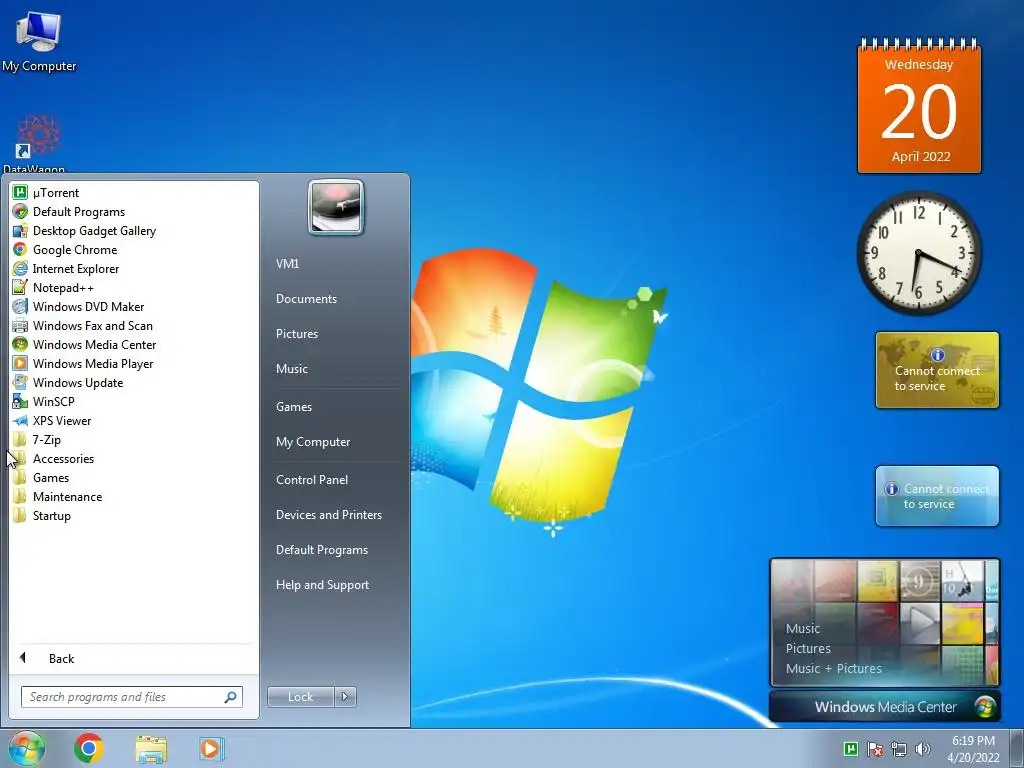Click the Lock button
Screen dimensions: 1024x768
(x=300, y=697)
